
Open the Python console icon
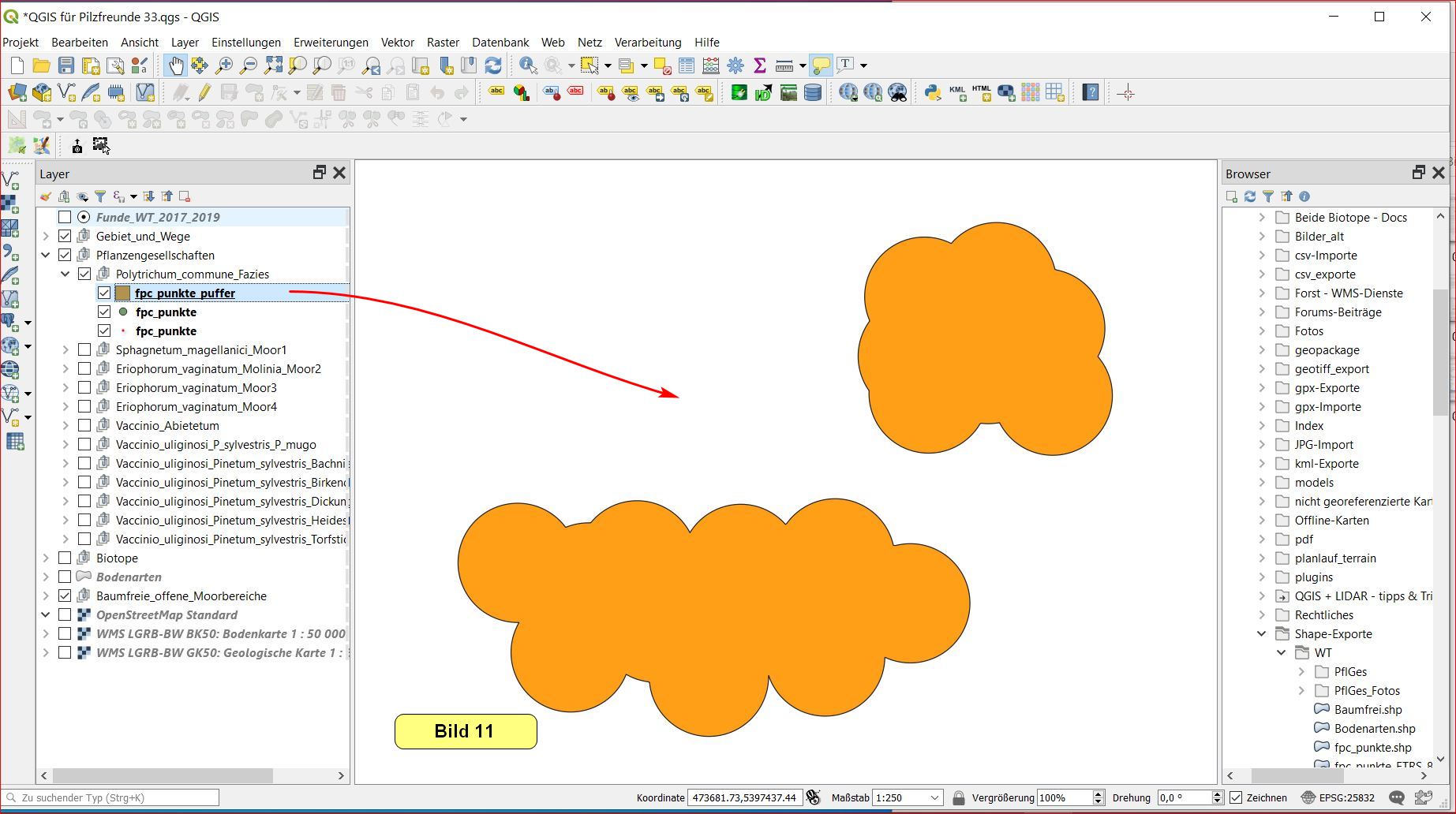[933, 93]
